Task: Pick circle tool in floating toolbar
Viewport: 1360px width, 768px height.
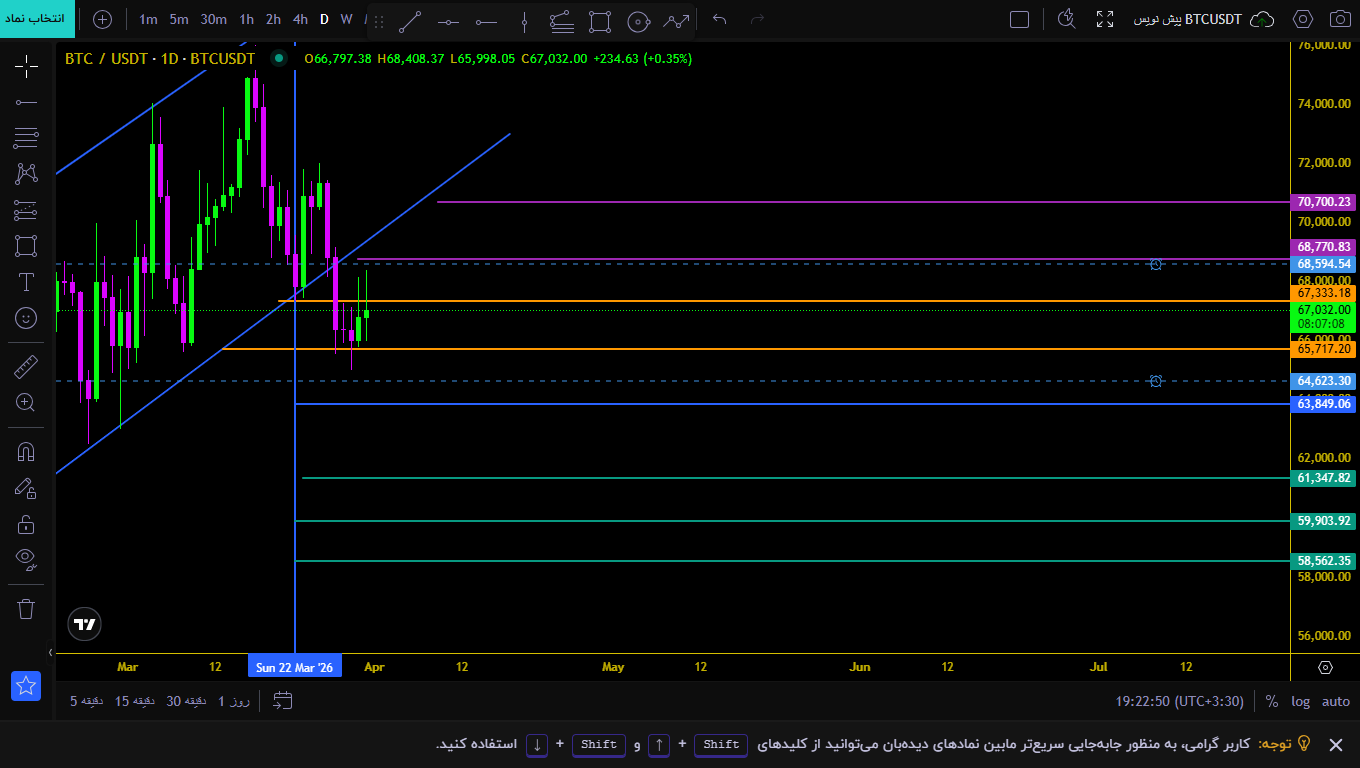Action: click(638, 20)
